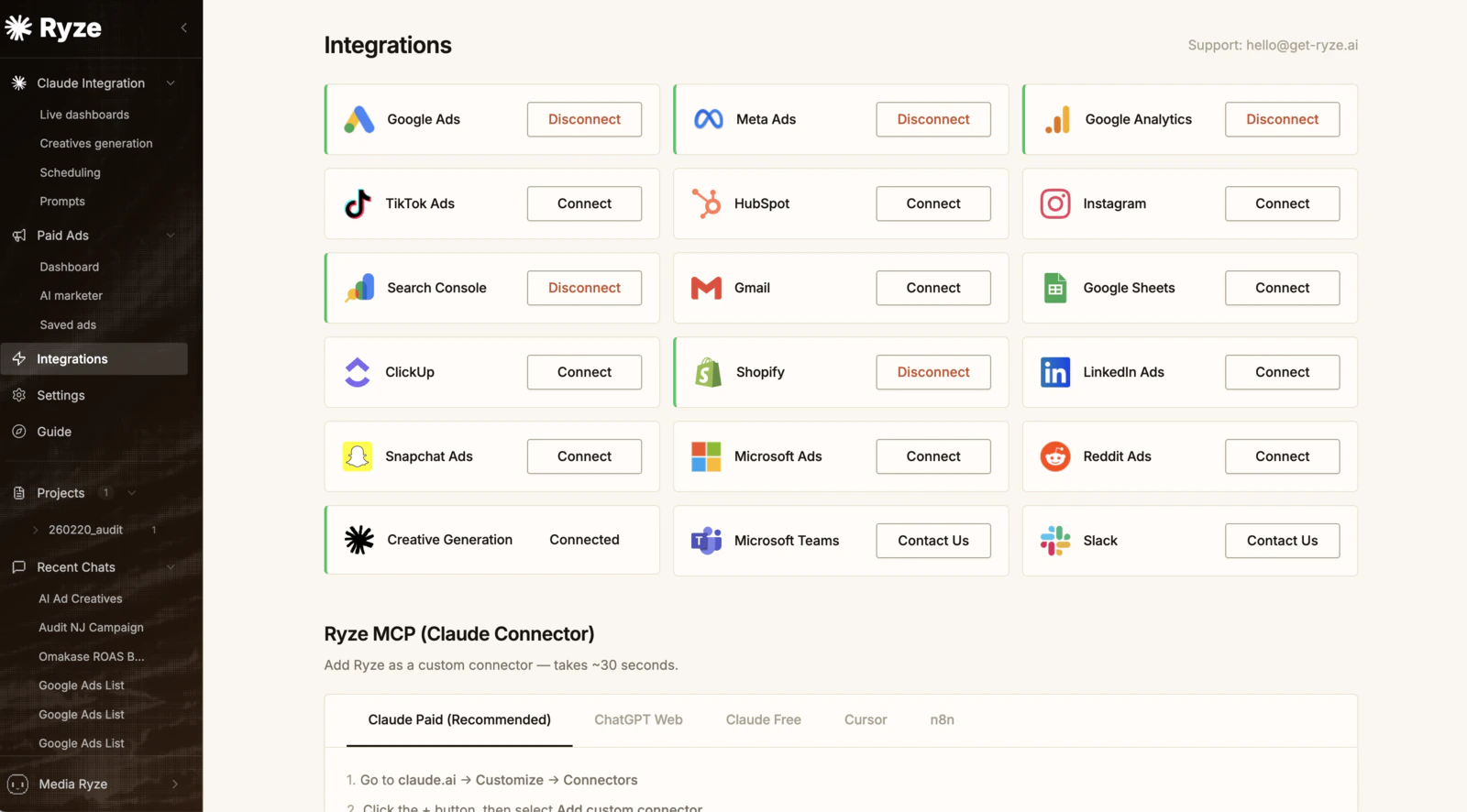The image size is (1467, 812).
Task: Click the TikTok Ads logo icon
Action: point(358,203)
